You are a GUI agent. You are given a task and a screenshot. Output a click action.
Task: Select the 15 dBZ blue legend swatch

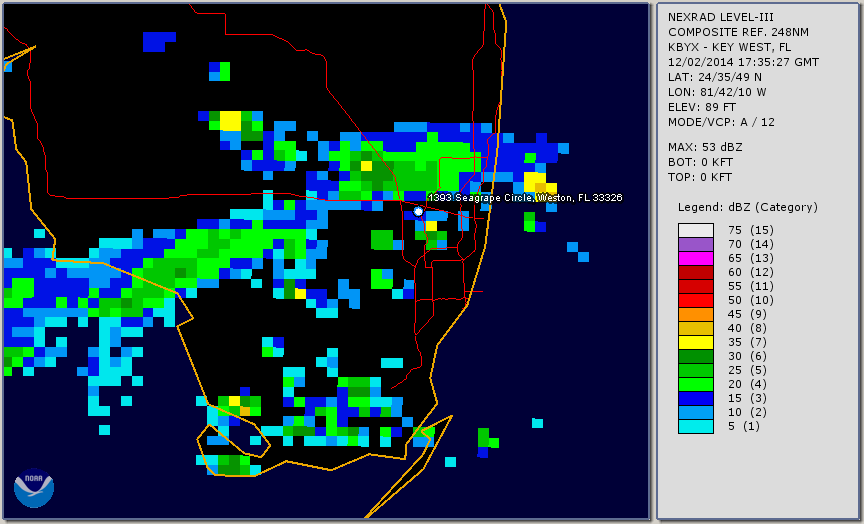click(x=696, y=398)
